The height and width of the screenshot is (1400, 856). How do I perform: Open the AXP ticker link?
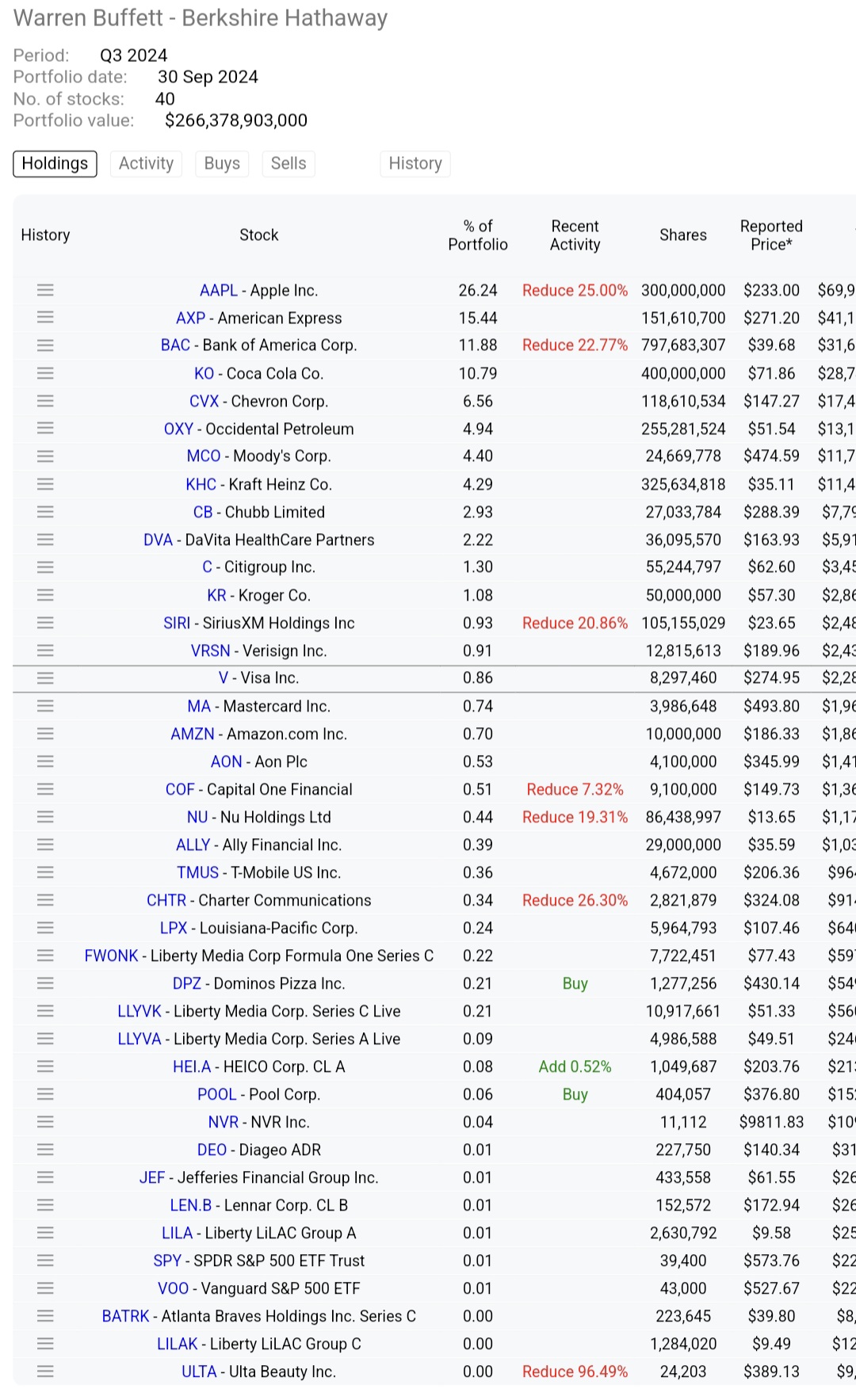click(190, 318)
